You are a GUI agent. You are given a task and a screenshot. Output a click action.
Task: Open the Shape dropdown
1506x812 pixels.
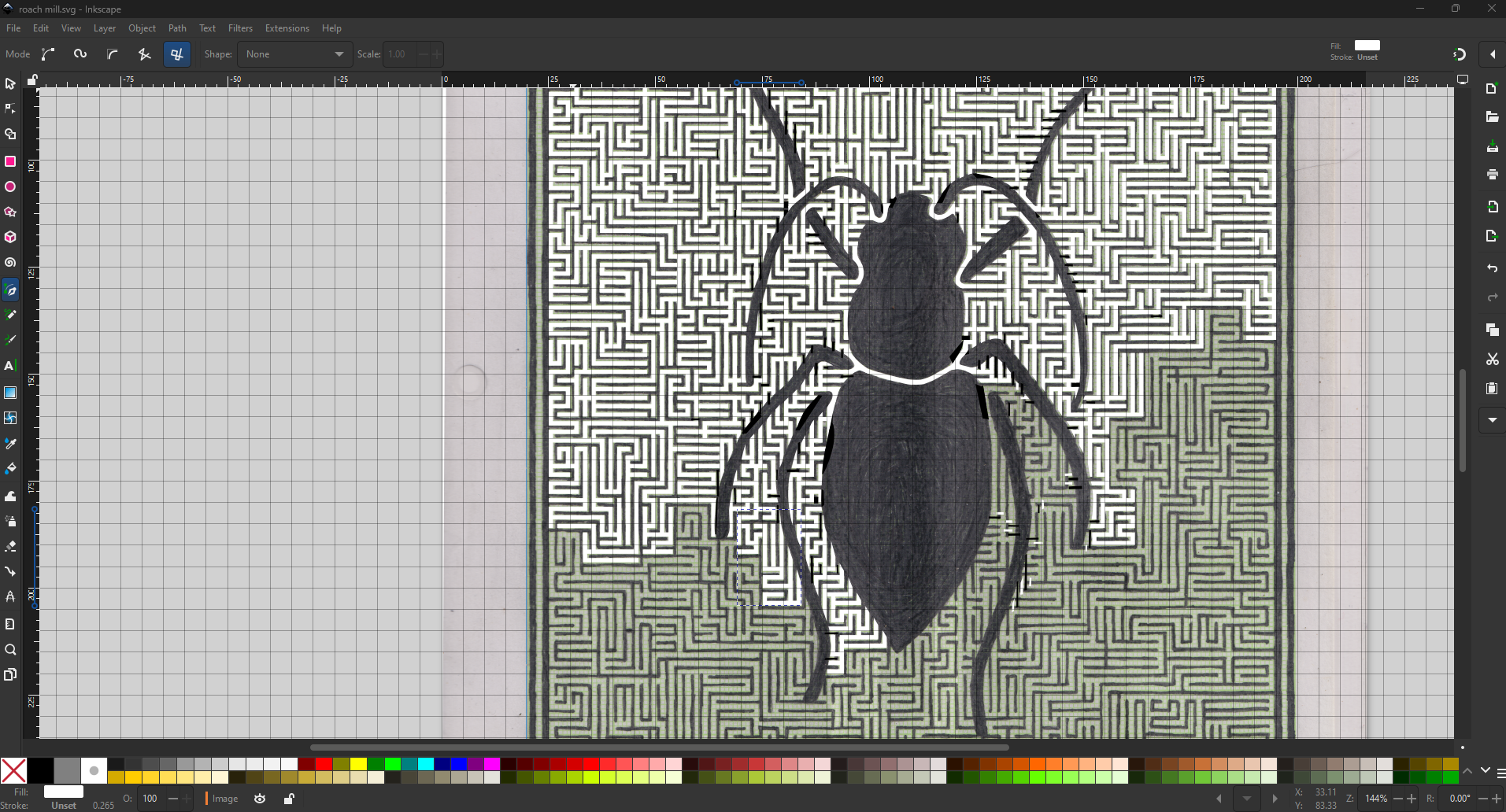click(x=294, y=54)
